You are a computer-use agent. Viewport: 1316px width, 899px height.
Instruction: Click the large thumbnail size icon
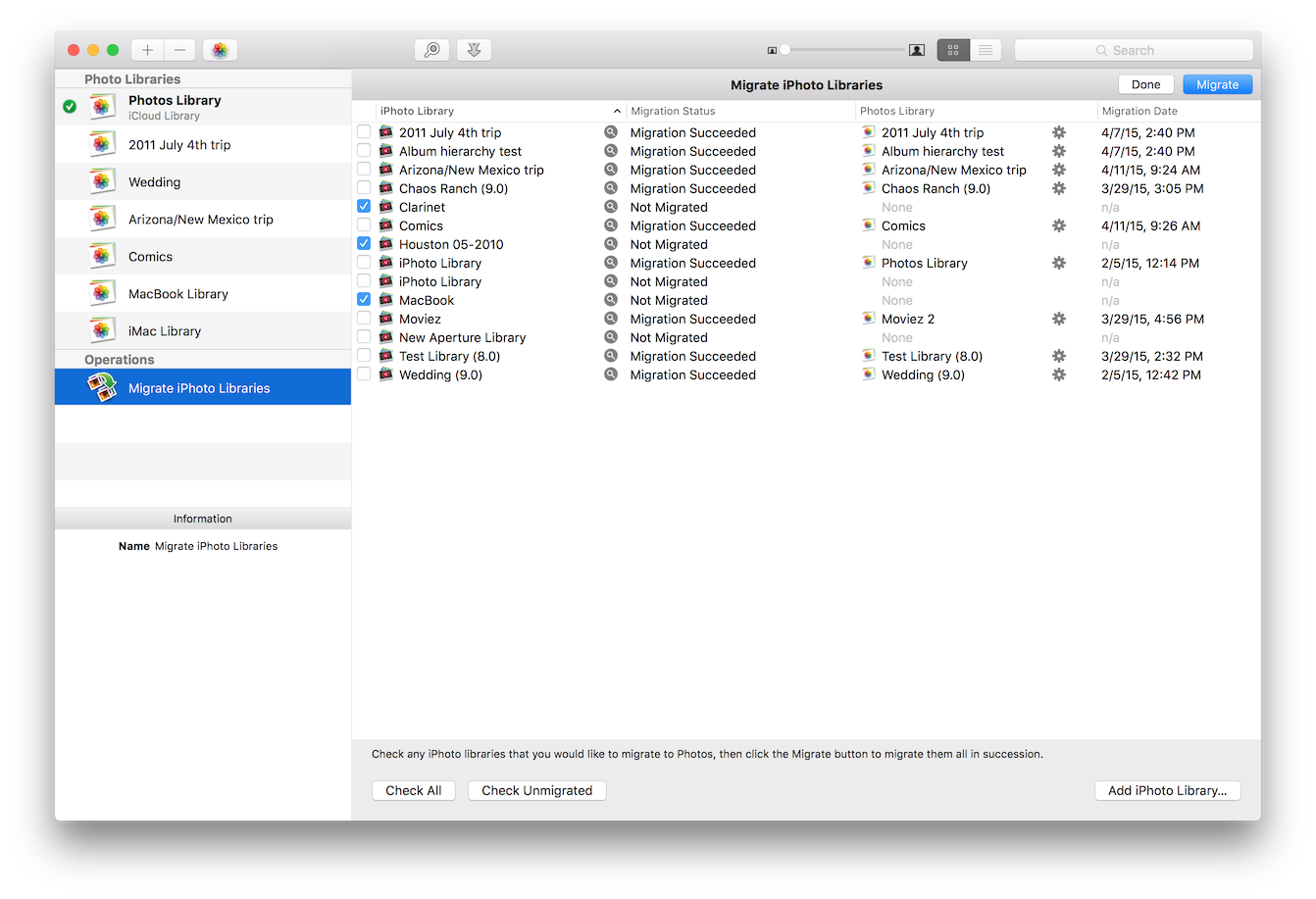click(x=917, y=50)
